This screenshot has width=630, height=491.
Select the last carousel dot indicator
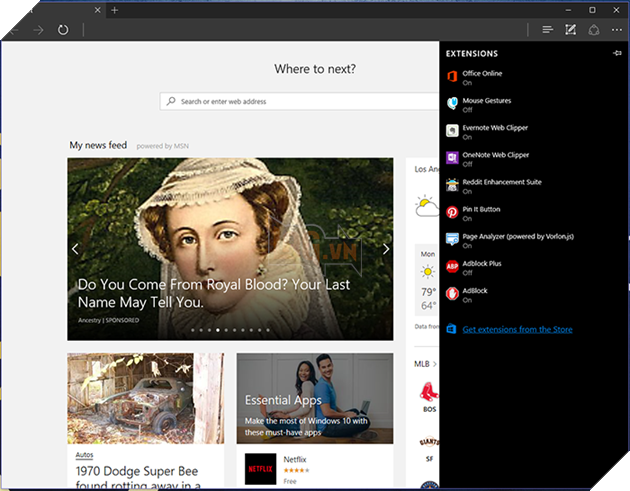click(x=268, y=330)
